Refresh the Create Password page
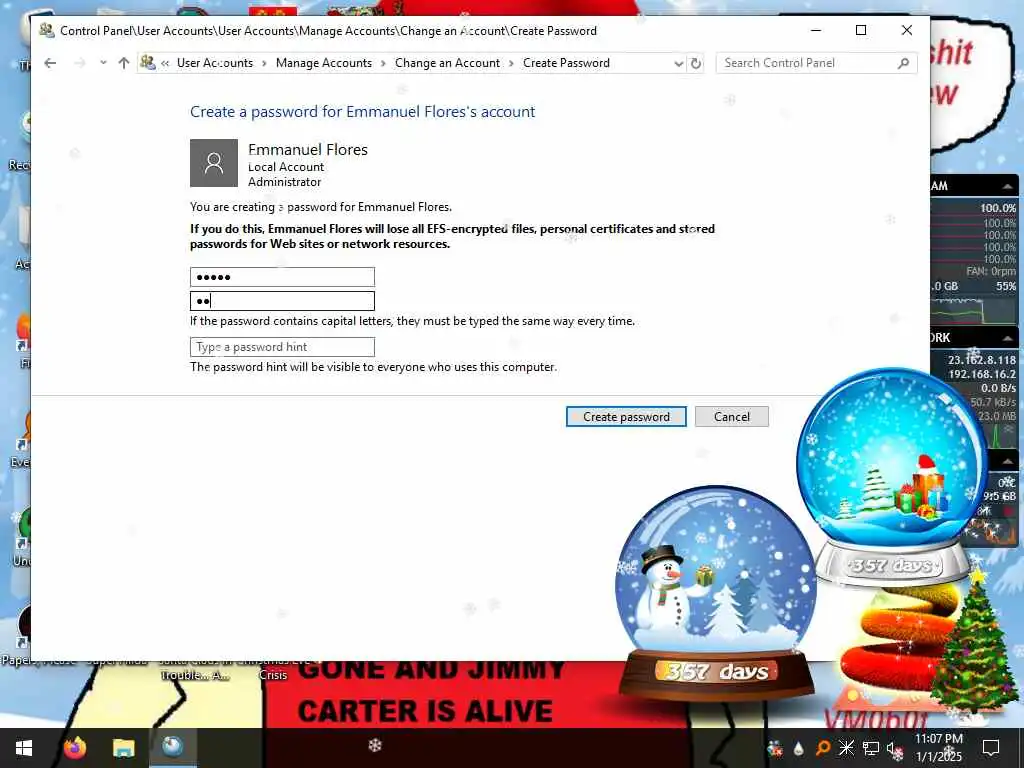Viewport: 1024px width, 768px height. pyautogui.click(x=696, y=63)
